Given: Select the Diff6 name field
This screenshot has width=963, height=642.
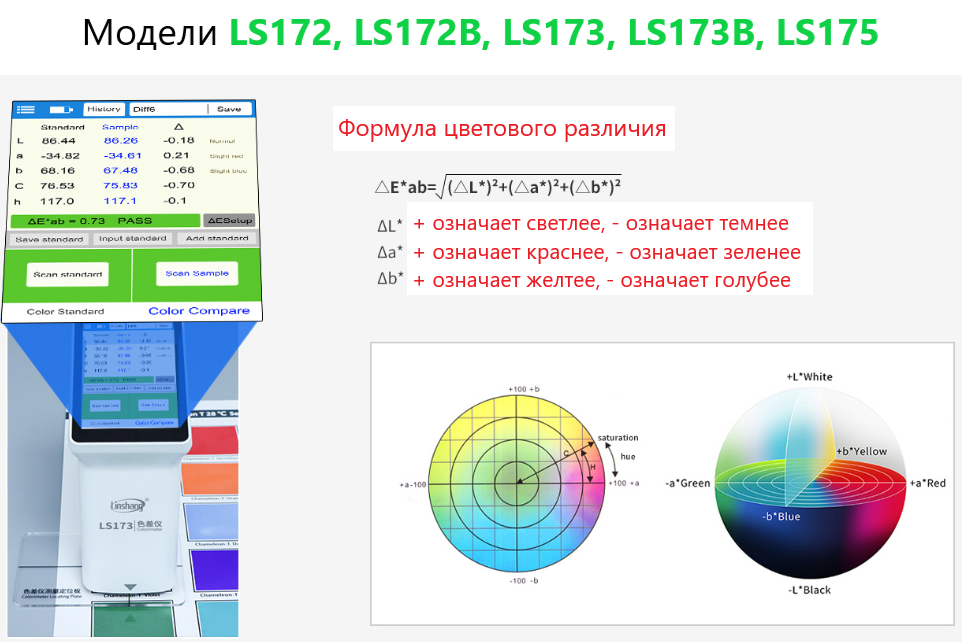Looking at the screenshot, I should pos(168,109).
